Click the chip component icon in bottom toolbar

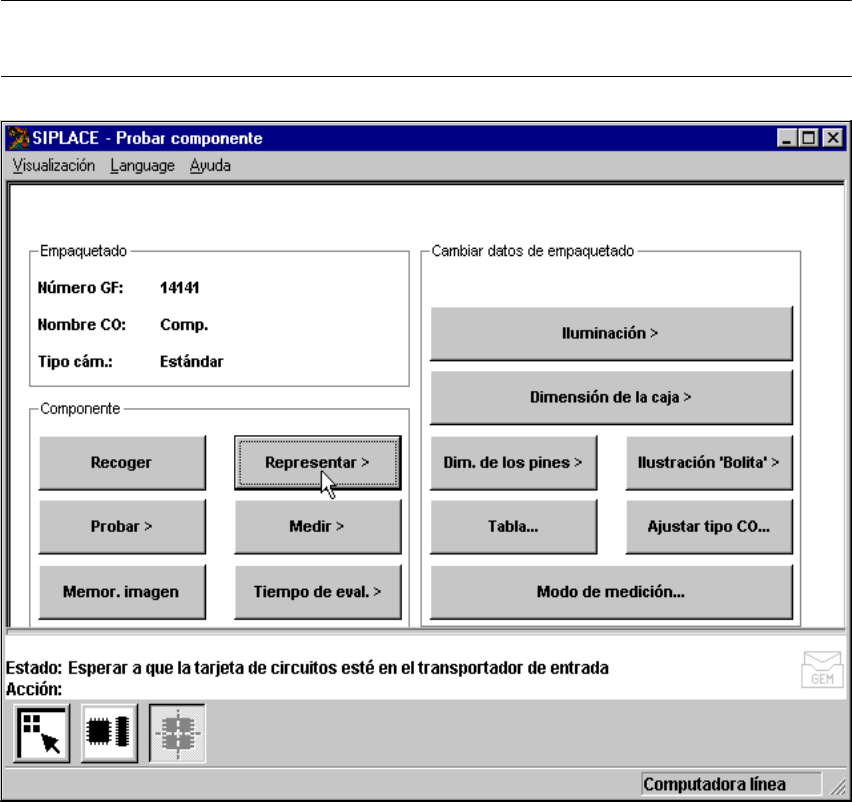point(110,733)
